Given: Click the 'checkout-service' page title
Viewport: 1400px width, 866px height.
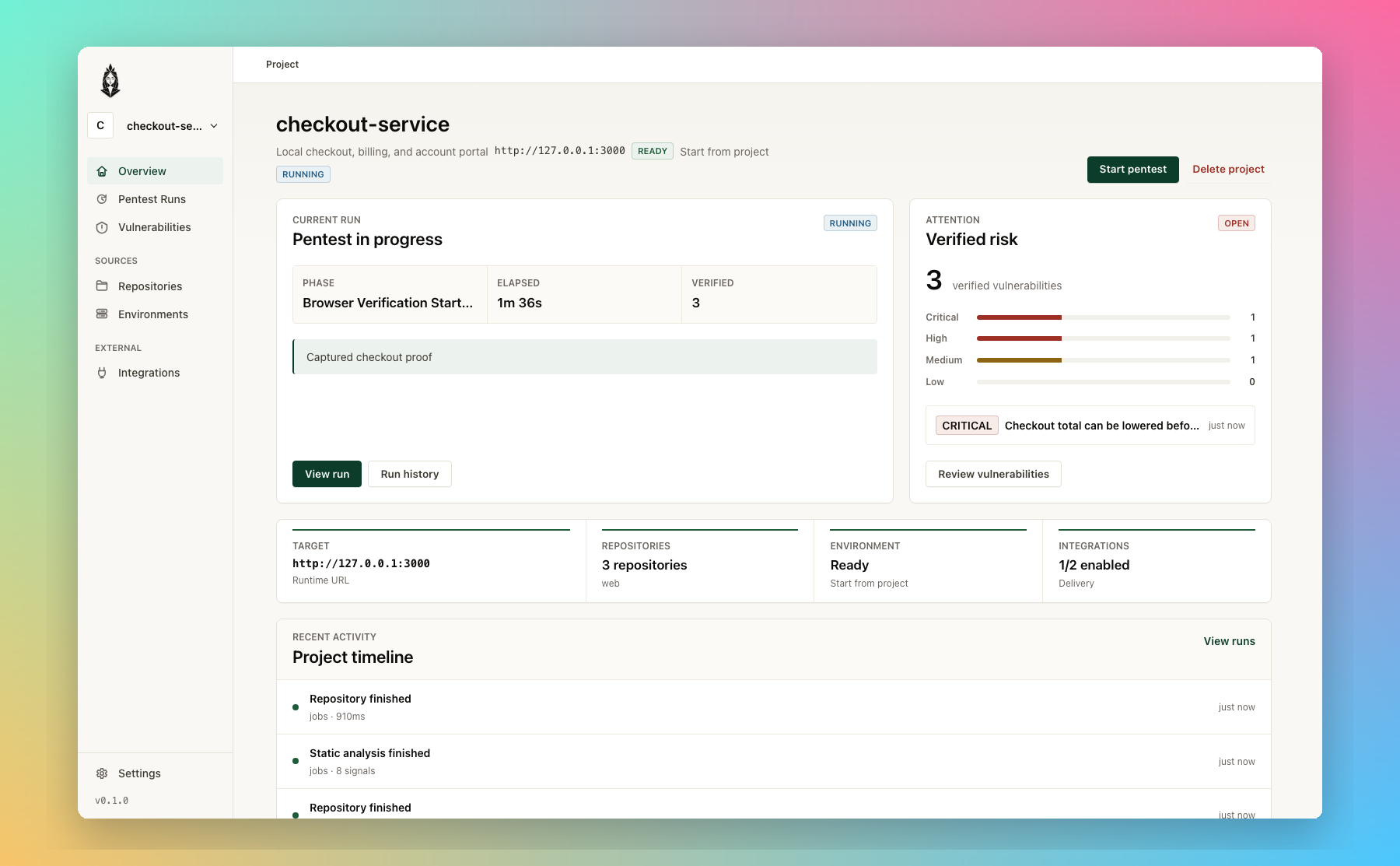Looking at the screenshot, I should click(x=362, y=124).
